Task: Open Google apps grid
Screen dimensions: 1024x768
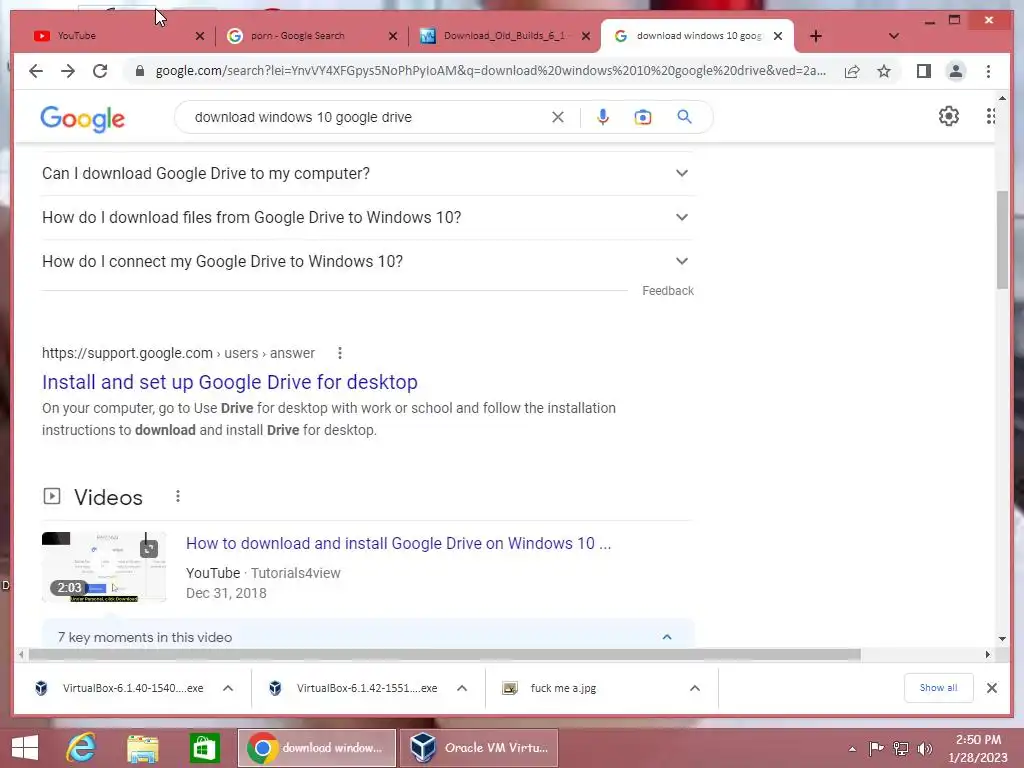Action: coord(991,116)
